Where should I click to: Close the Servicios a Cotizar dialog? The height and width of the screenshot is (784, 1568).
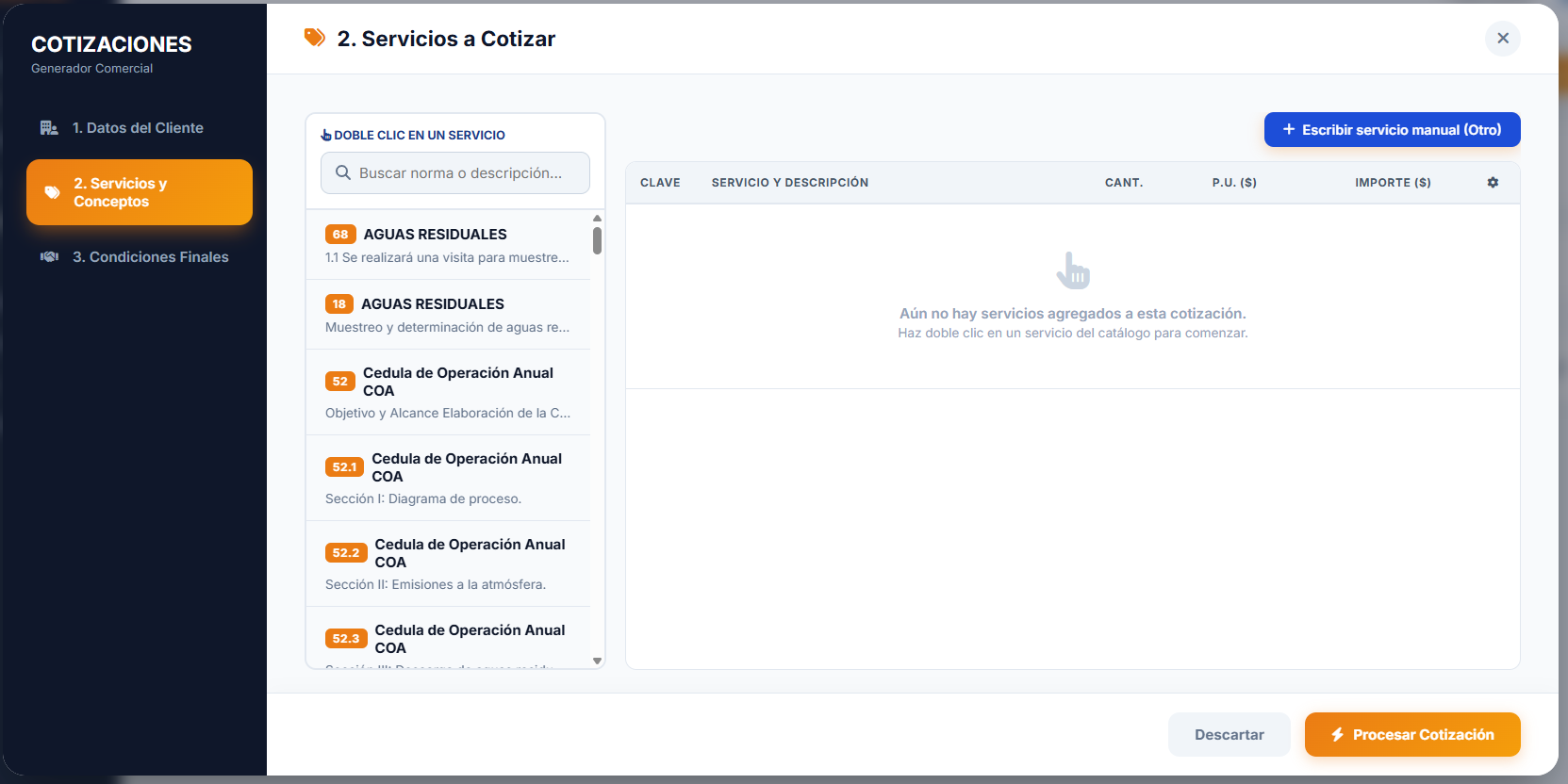tap(1503, 39)
